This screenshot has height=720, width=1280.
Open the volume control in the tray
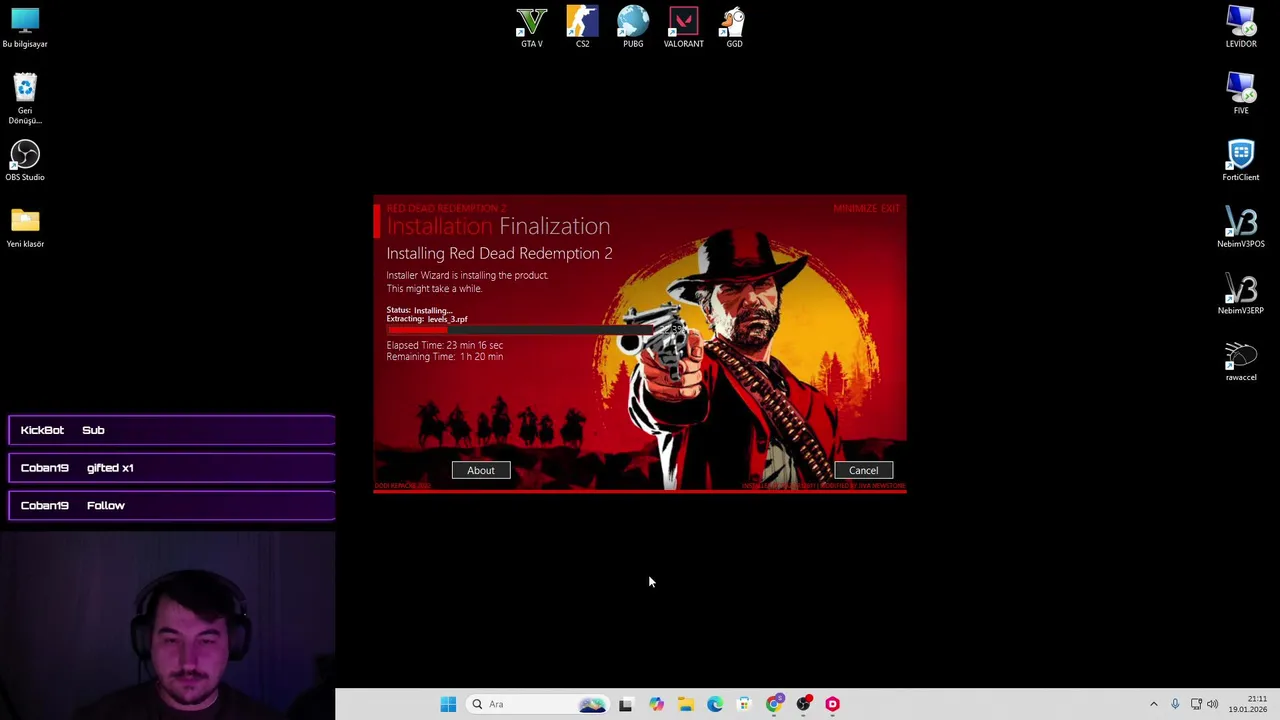tap(1213, 704)
